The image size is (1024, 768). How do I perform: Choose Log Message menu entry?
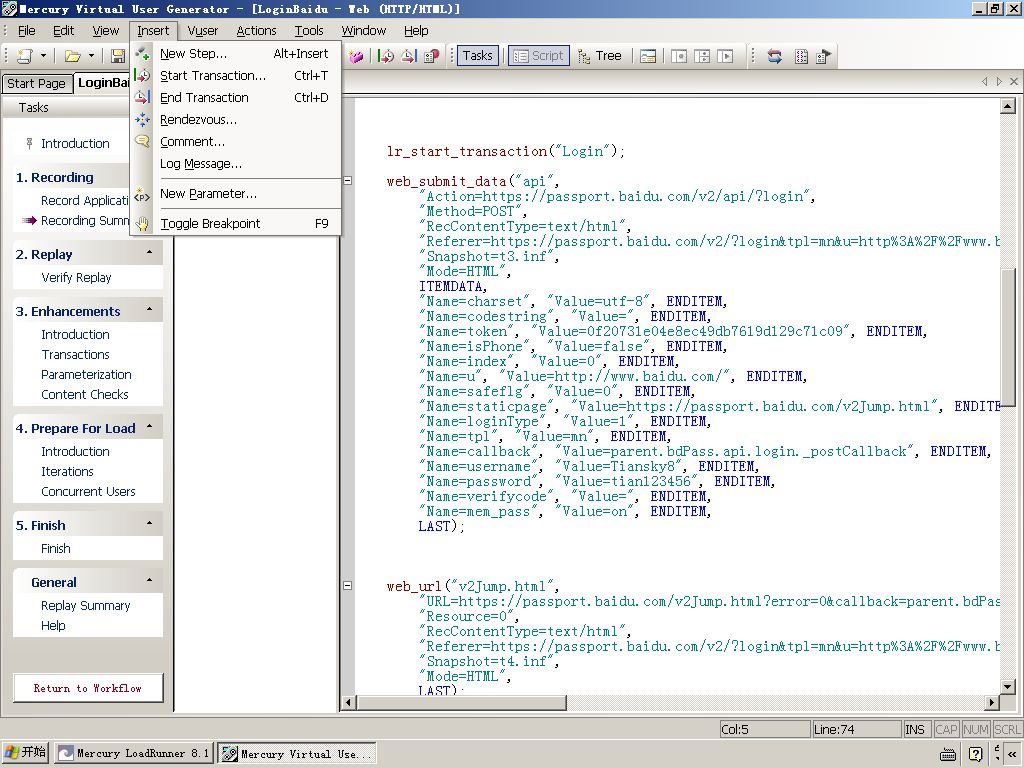click(x=236, y=164)
